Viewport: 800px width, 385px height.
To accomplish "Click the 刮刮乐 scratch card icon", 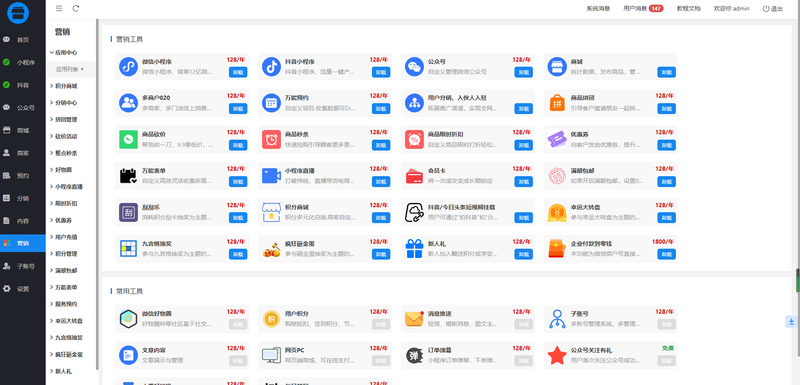I will coord(129,212).
